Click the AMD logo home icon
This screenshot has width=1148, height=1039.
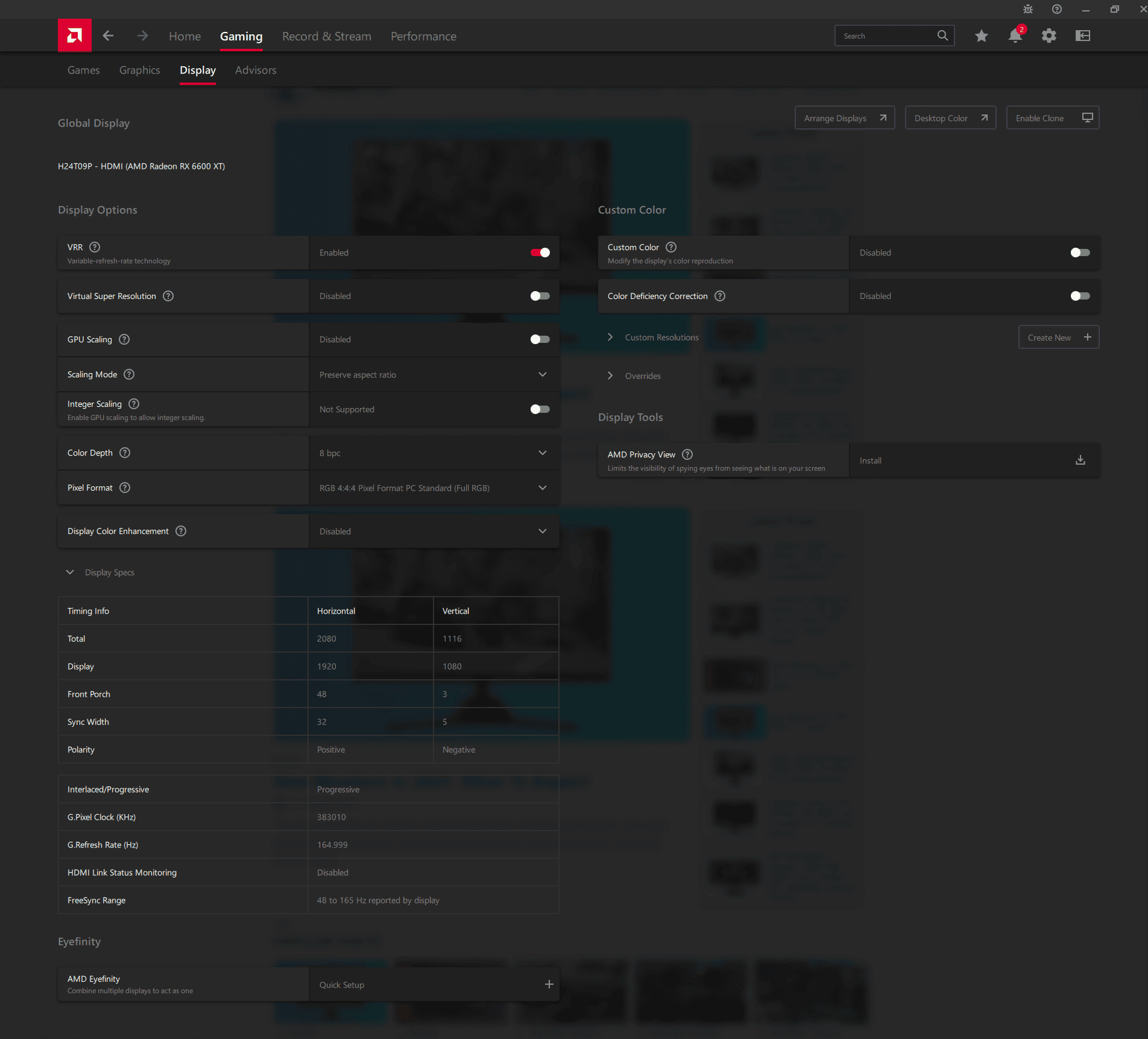(75, 36)
